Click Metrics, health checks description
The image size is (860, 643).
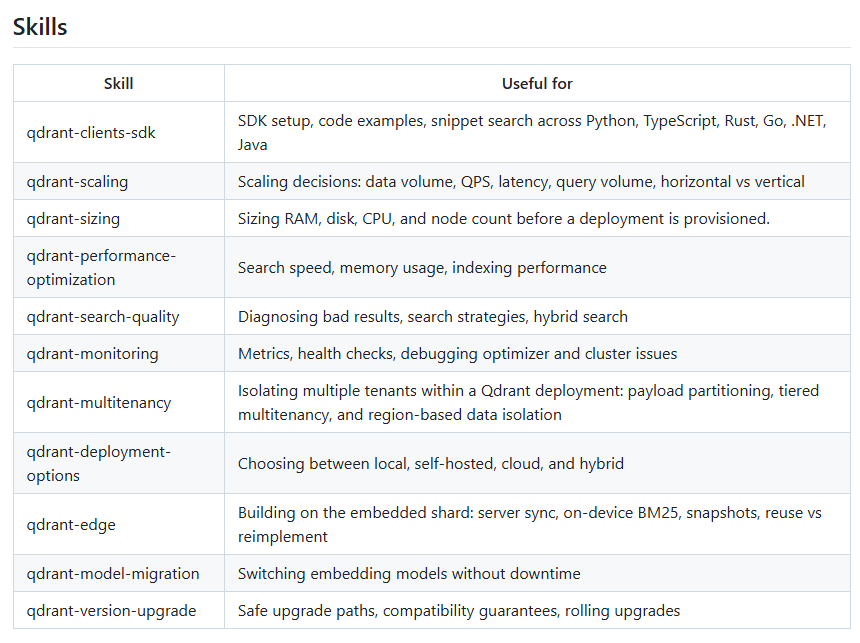(537, 353)
